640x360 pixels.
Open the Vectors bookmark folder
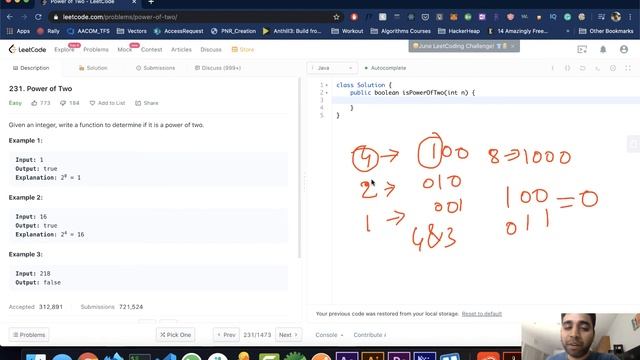point(131,31)
